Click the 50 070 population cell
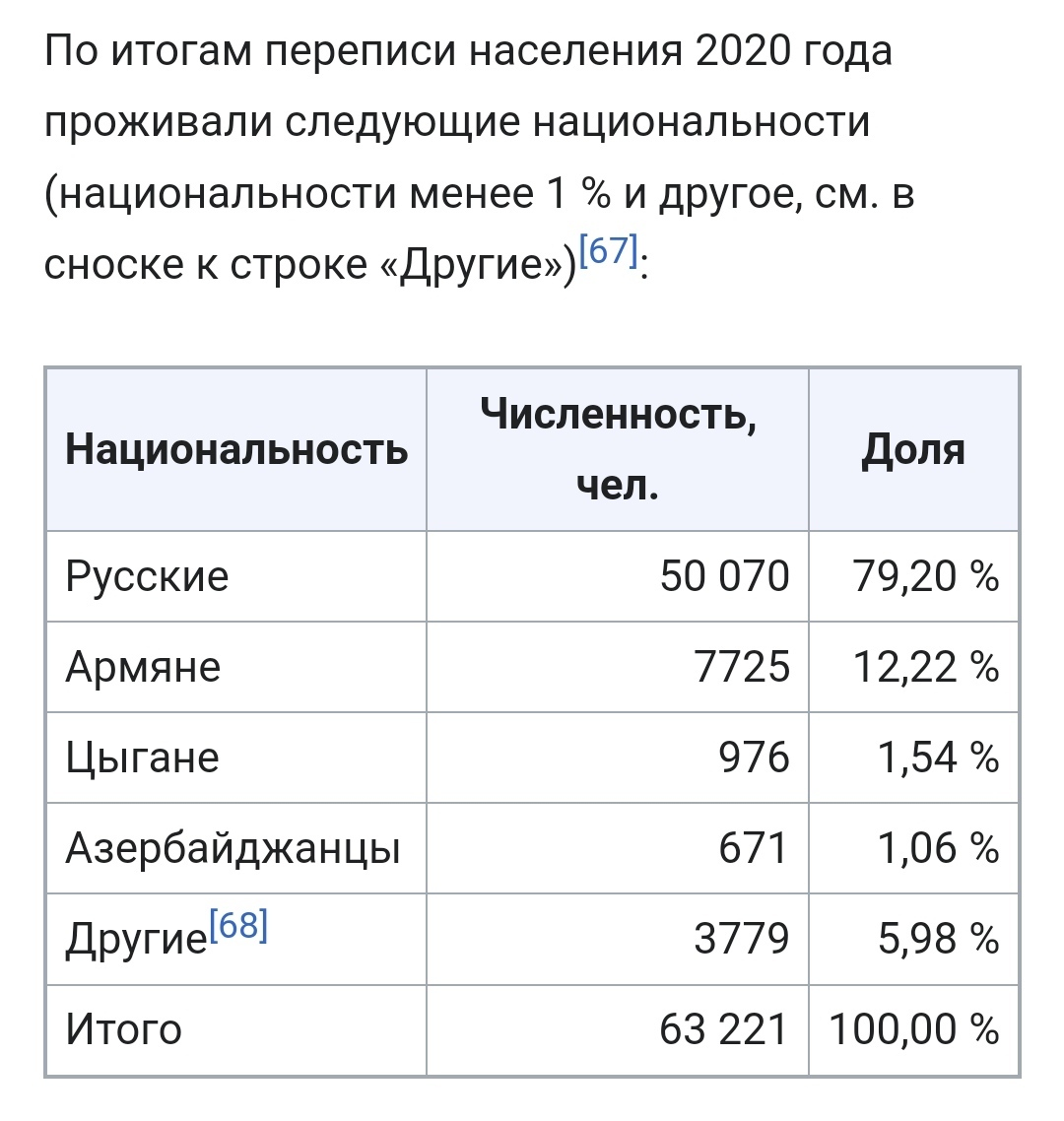 724,576
